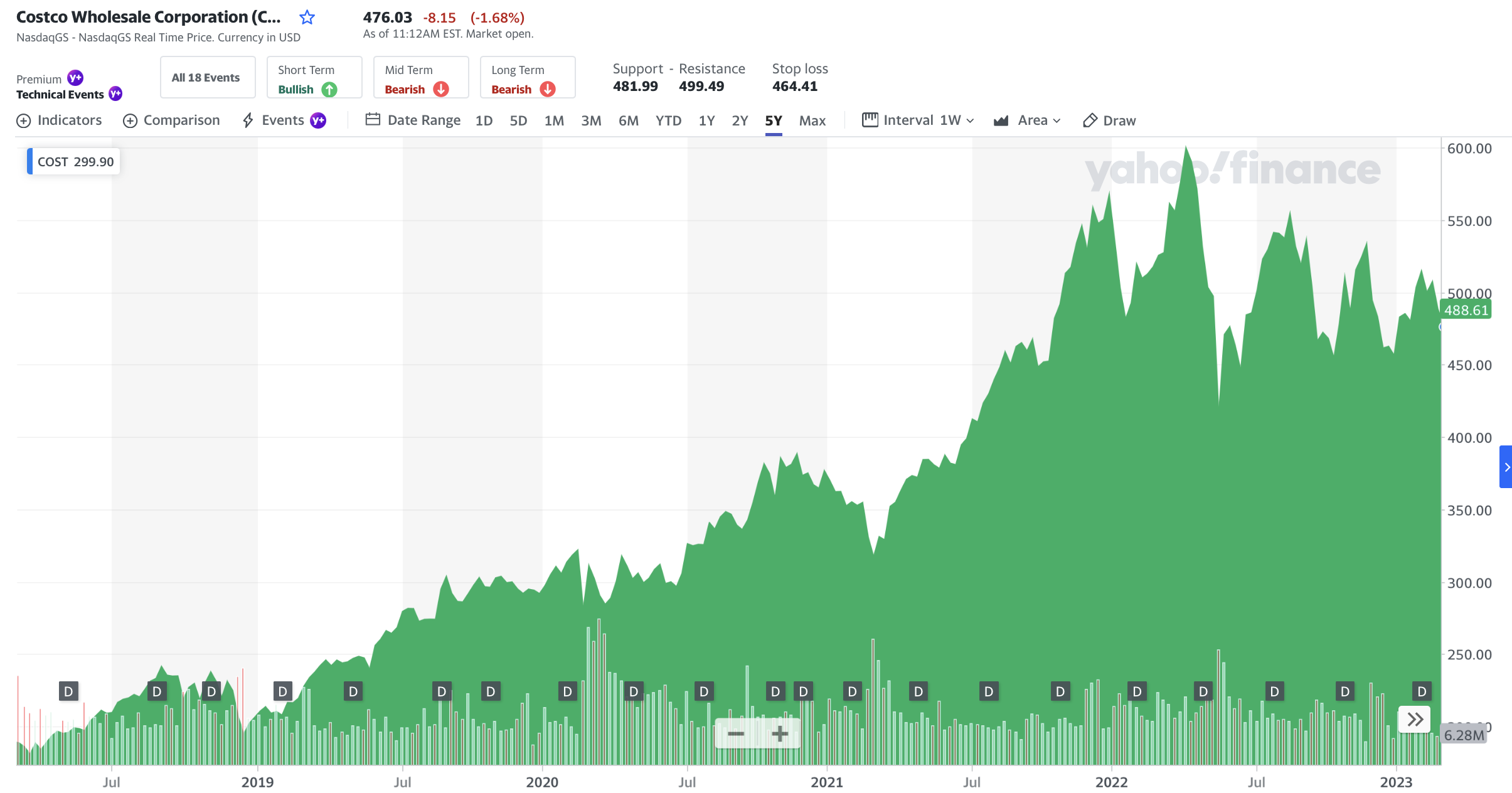Switch chart range to Max

pyautogui.click(x=812, y=120)
